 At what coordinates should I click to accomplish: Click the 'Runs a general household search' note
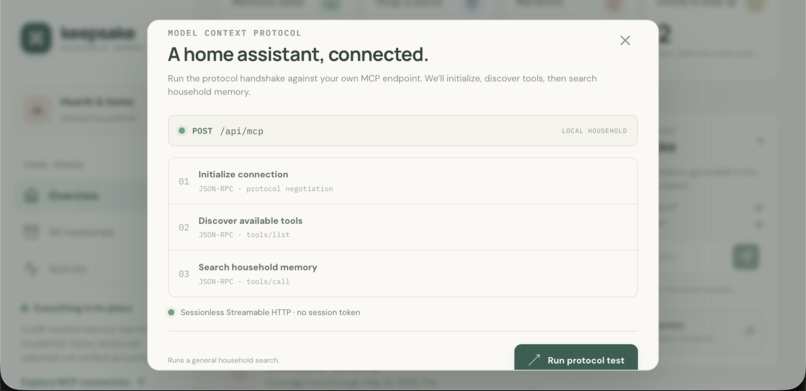(223, 360)
